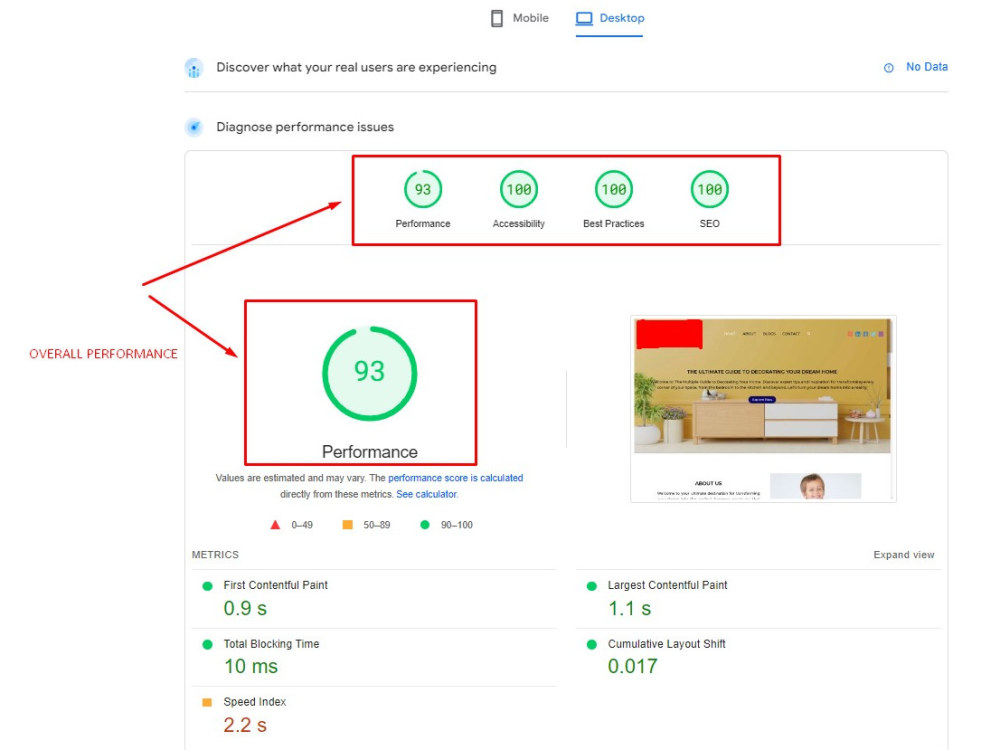Click the Diagnose performance issues icon

click(194, 127)
